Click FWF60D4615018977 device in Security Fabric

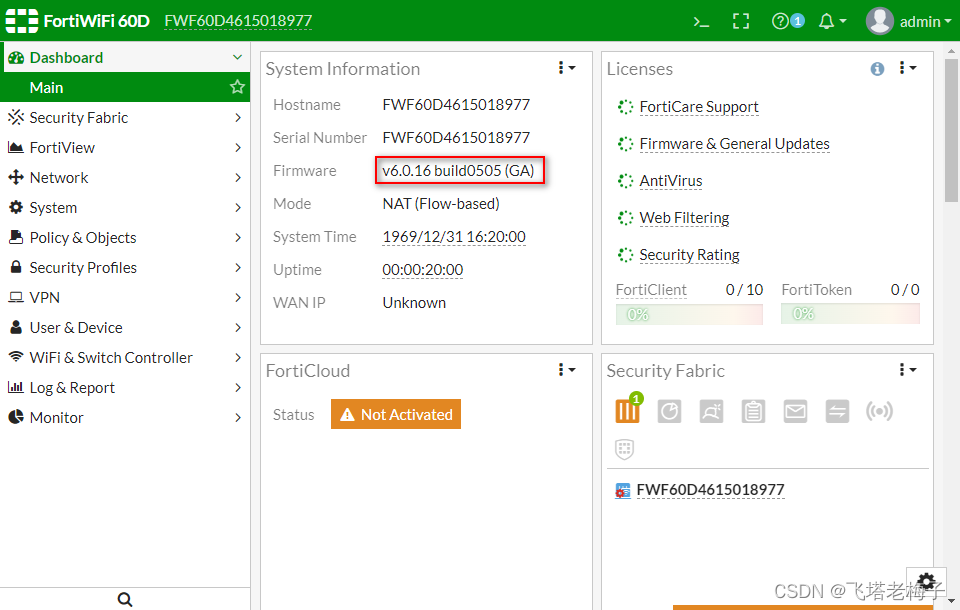pyautogui.click(x=710, y=490)
